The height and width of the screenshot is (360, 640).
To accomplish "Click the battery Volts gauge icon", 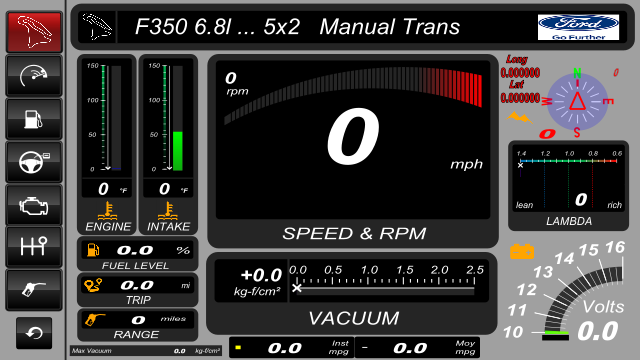I will (x=522, y=251).
